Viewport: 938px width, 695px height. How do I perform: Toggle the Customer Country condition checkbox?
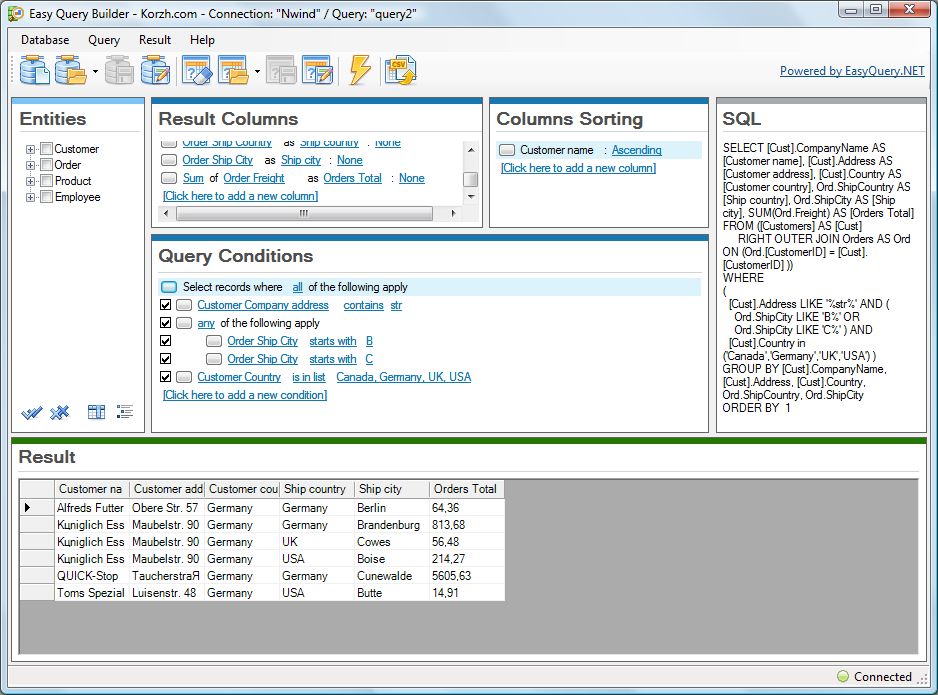pos(166,377)
